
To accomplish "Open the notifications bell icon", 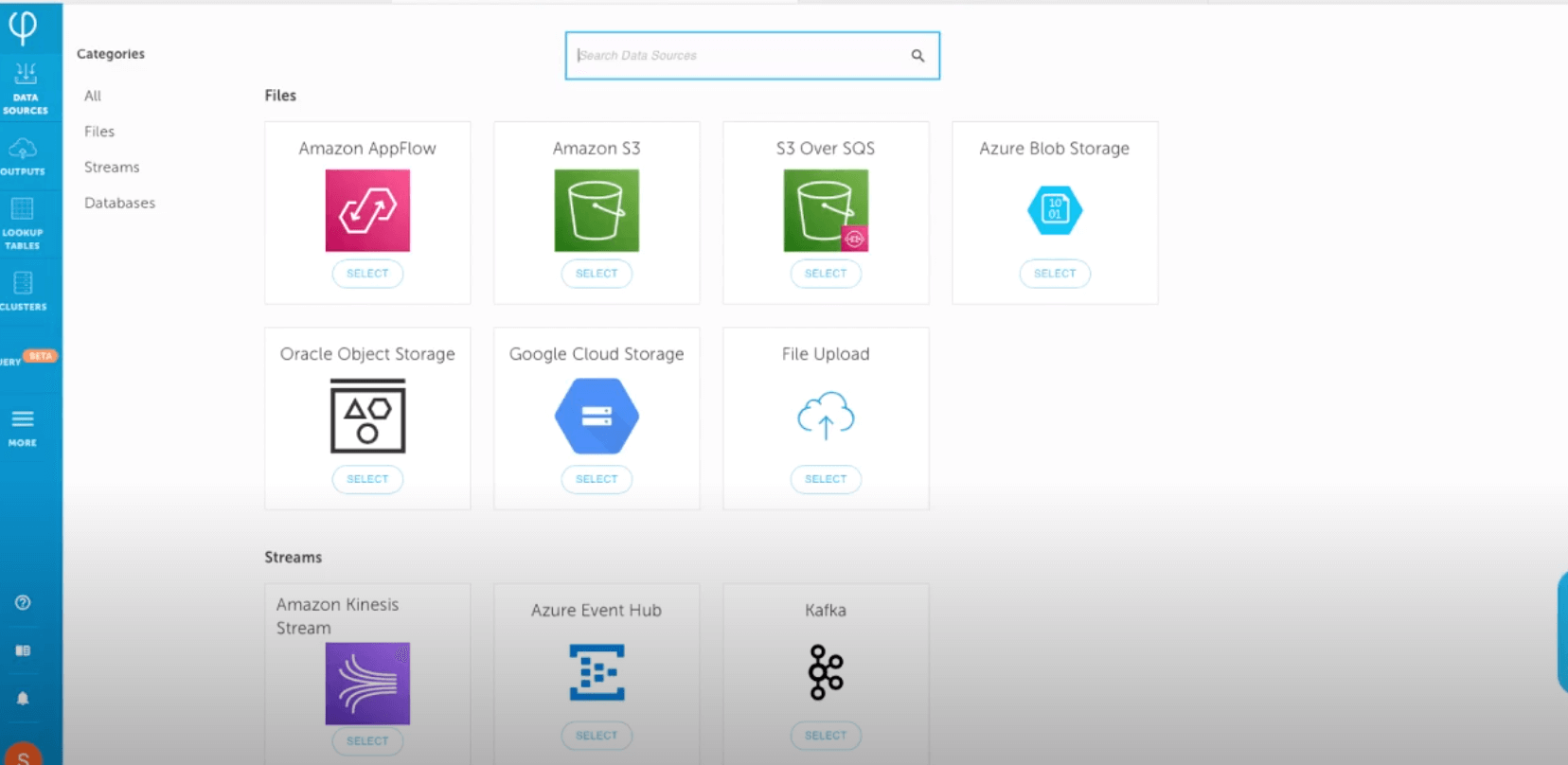I will pos(23,699).
